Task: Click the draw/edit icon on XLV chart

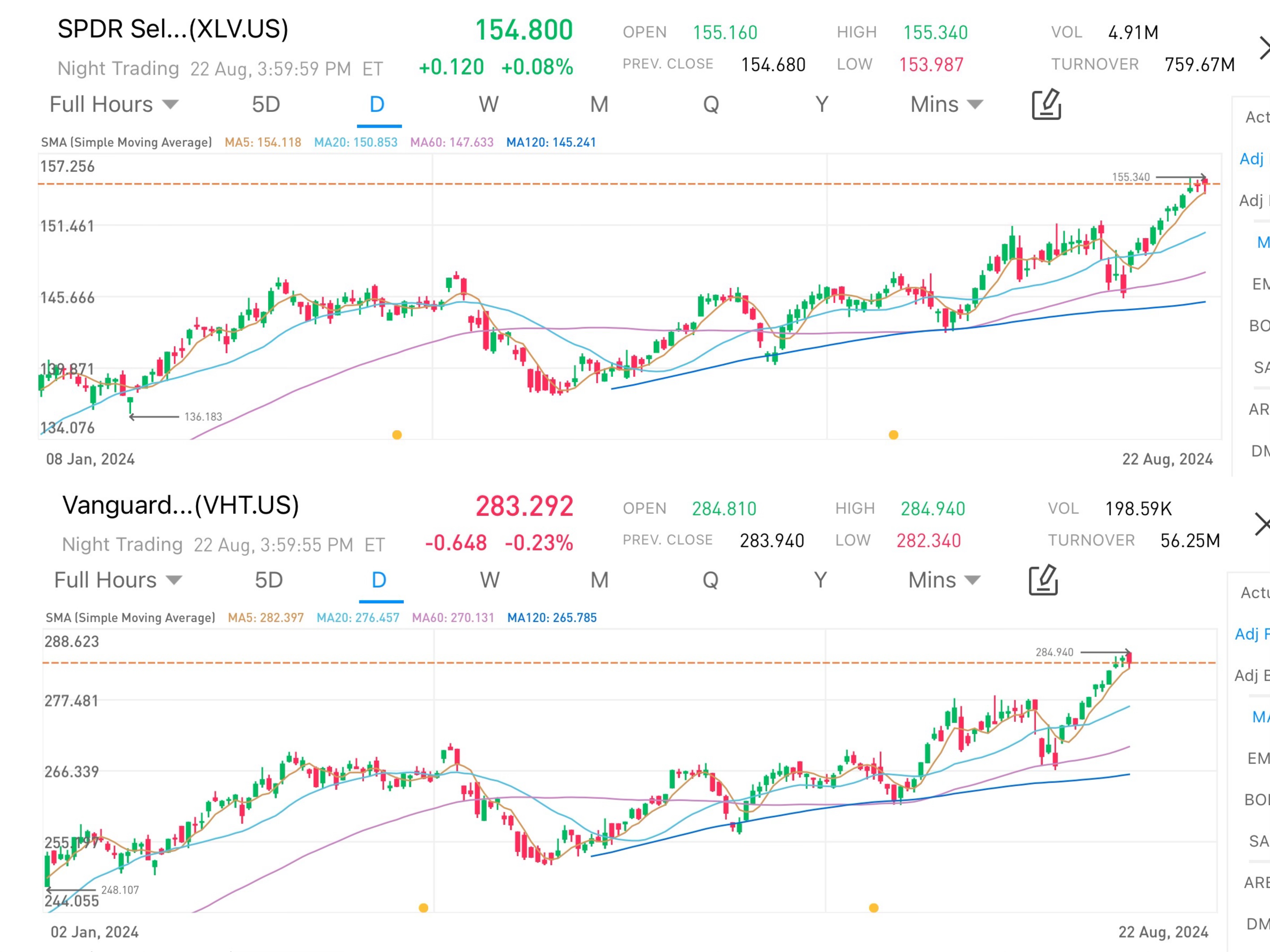Action: (1046, 104)
